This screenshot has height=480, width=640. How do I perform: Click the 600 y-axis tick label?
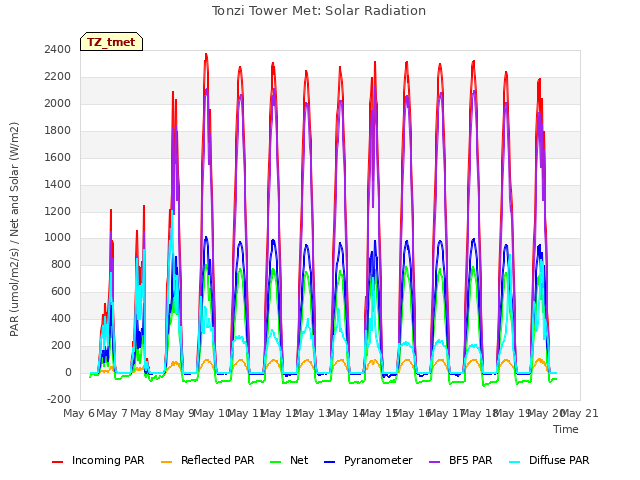[61, 291]
